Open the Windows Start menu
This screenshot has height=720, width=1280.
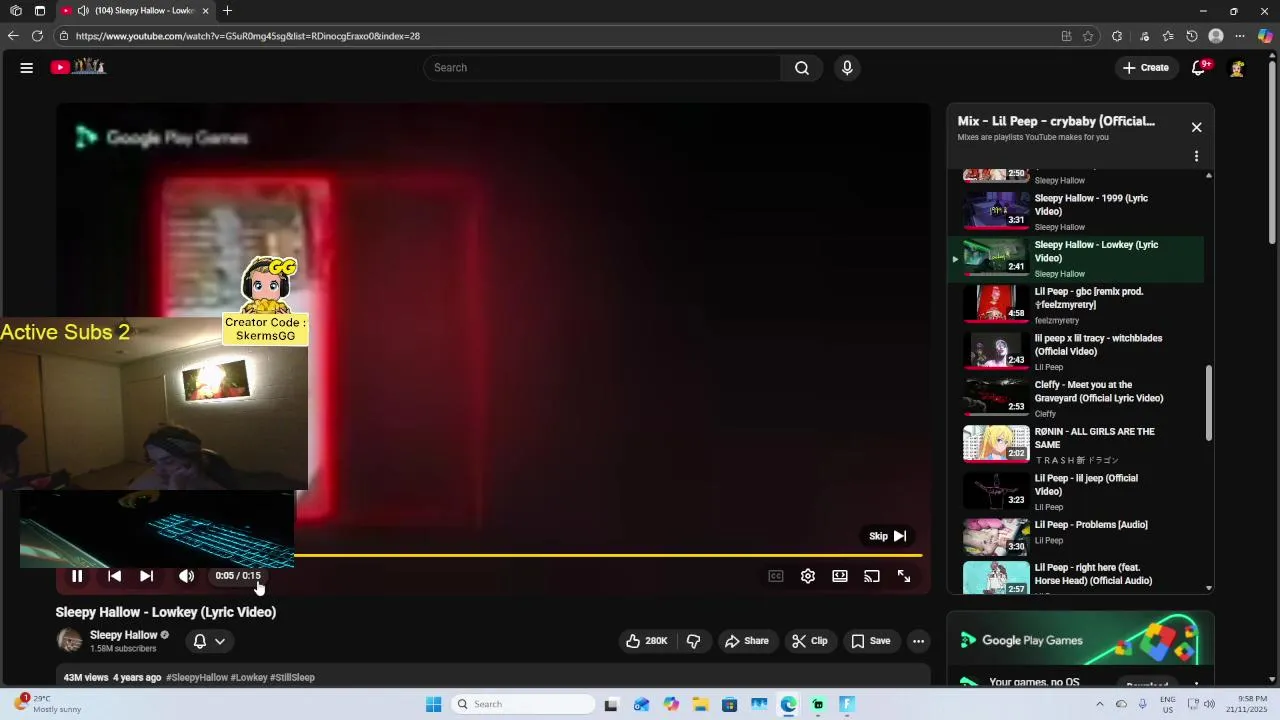point(433,704)
